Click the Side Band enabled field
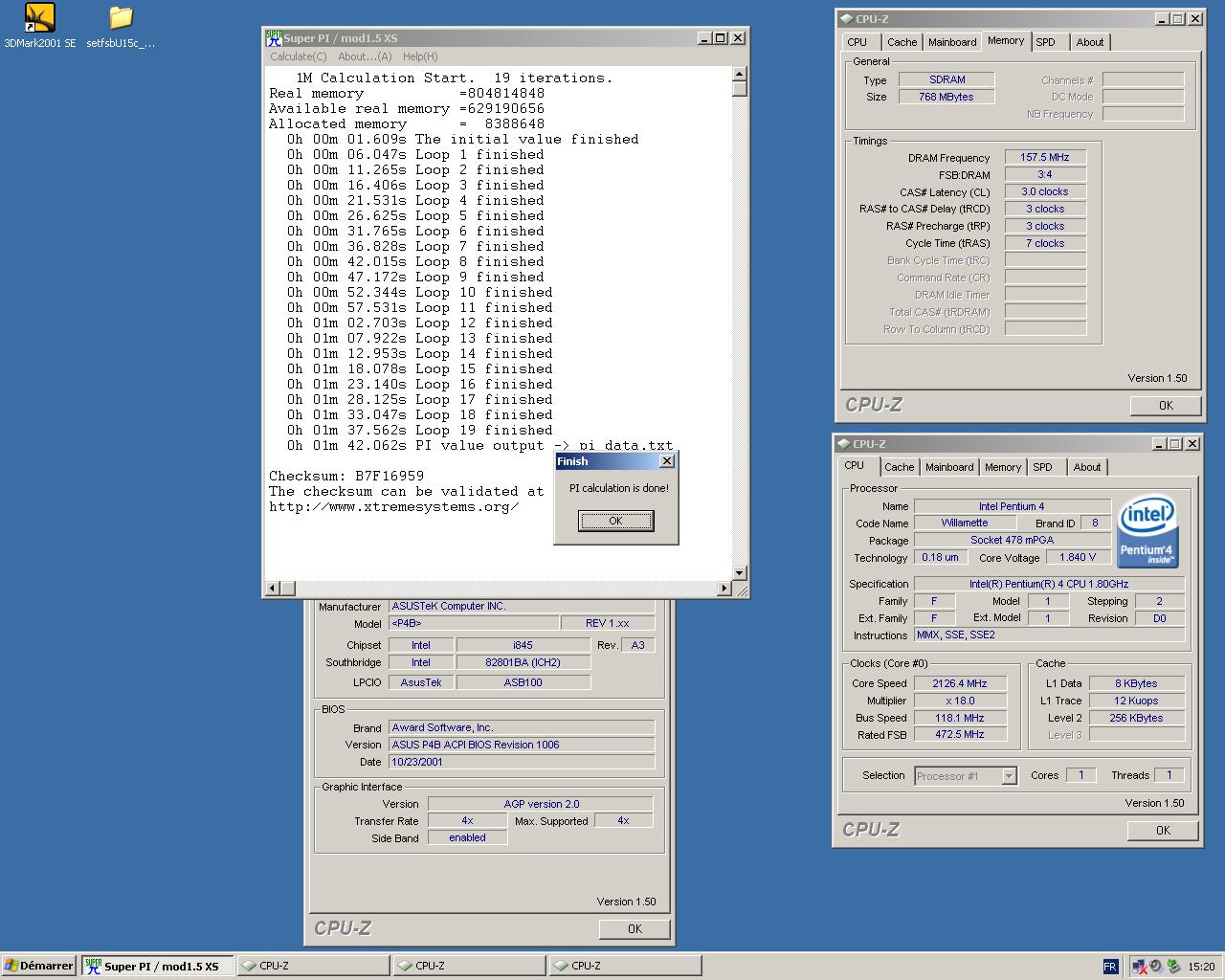 (x=467, y=838)
